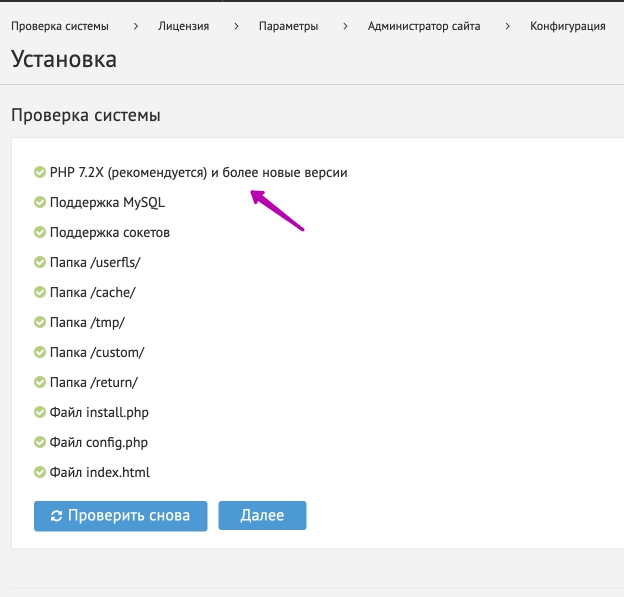Click the green check icon beside PHP 7.2X

click(x=40, y=173)
